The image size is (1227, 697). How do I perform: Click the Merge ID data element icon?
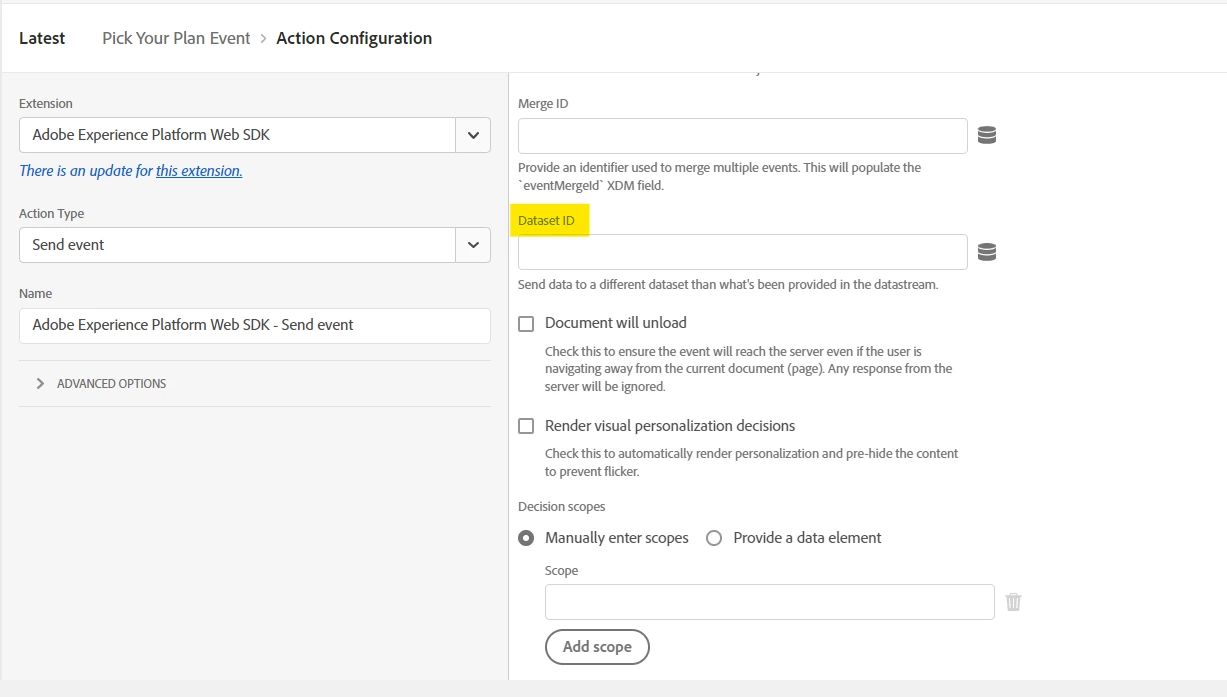pos(986,135)
